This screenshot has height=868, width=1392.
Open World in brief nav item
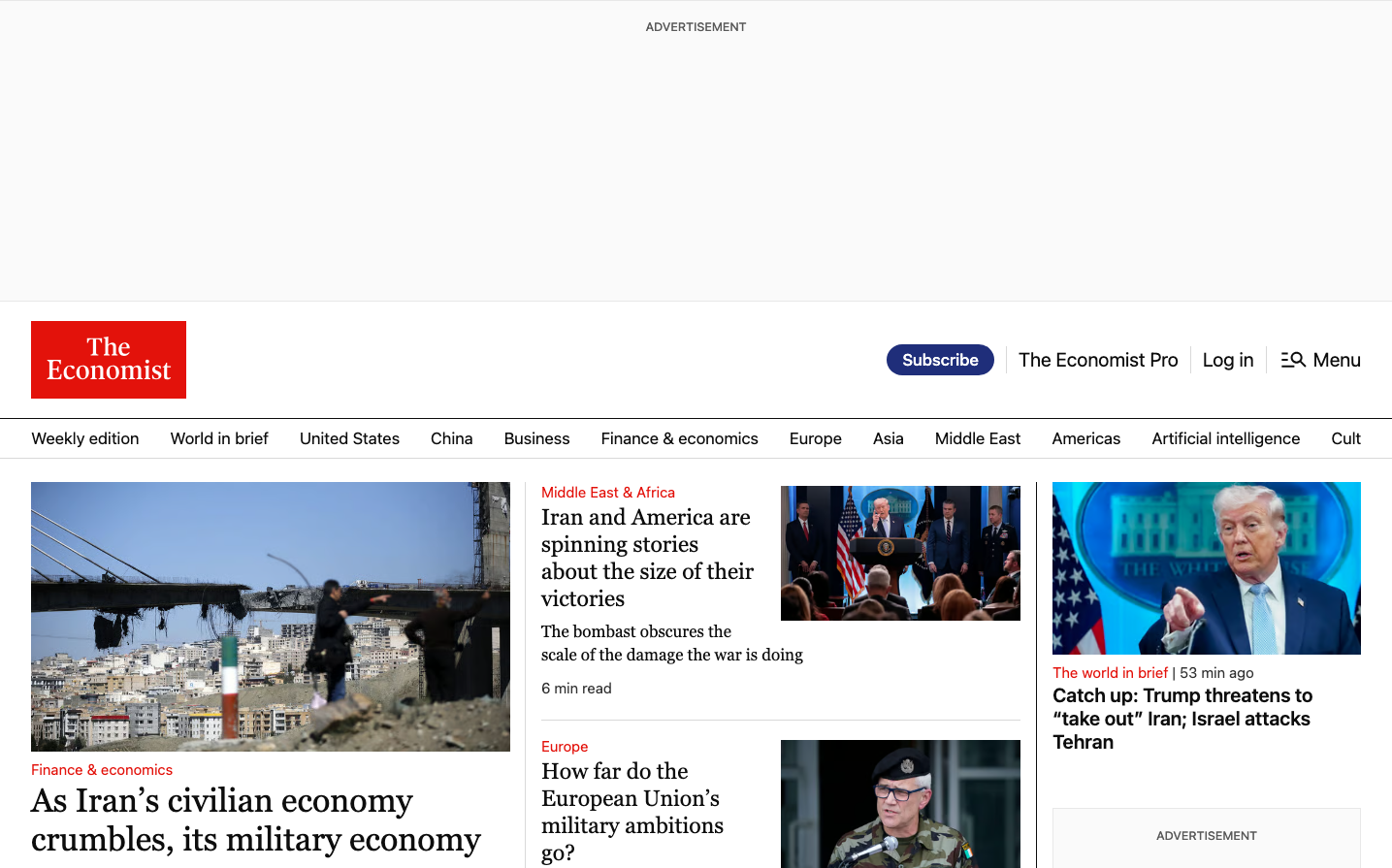coord(219,438)
